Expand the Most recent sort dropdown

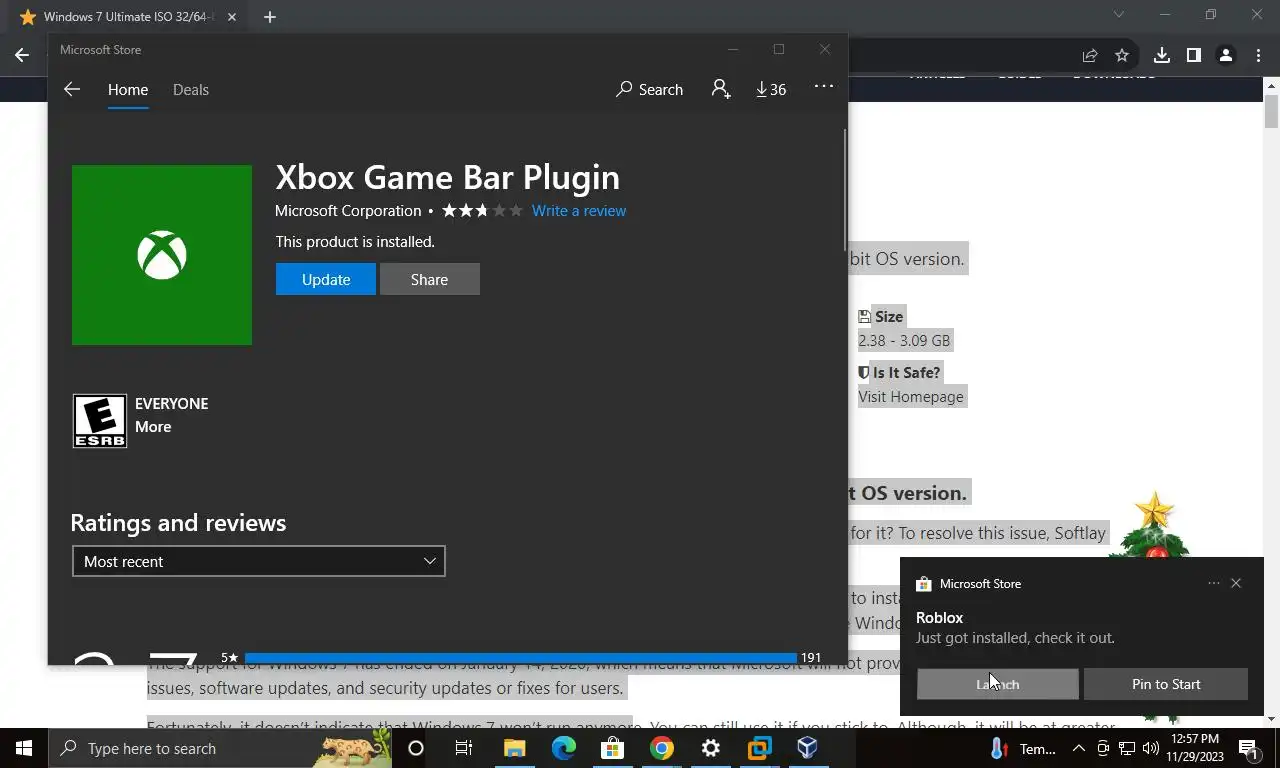point(259,561)
